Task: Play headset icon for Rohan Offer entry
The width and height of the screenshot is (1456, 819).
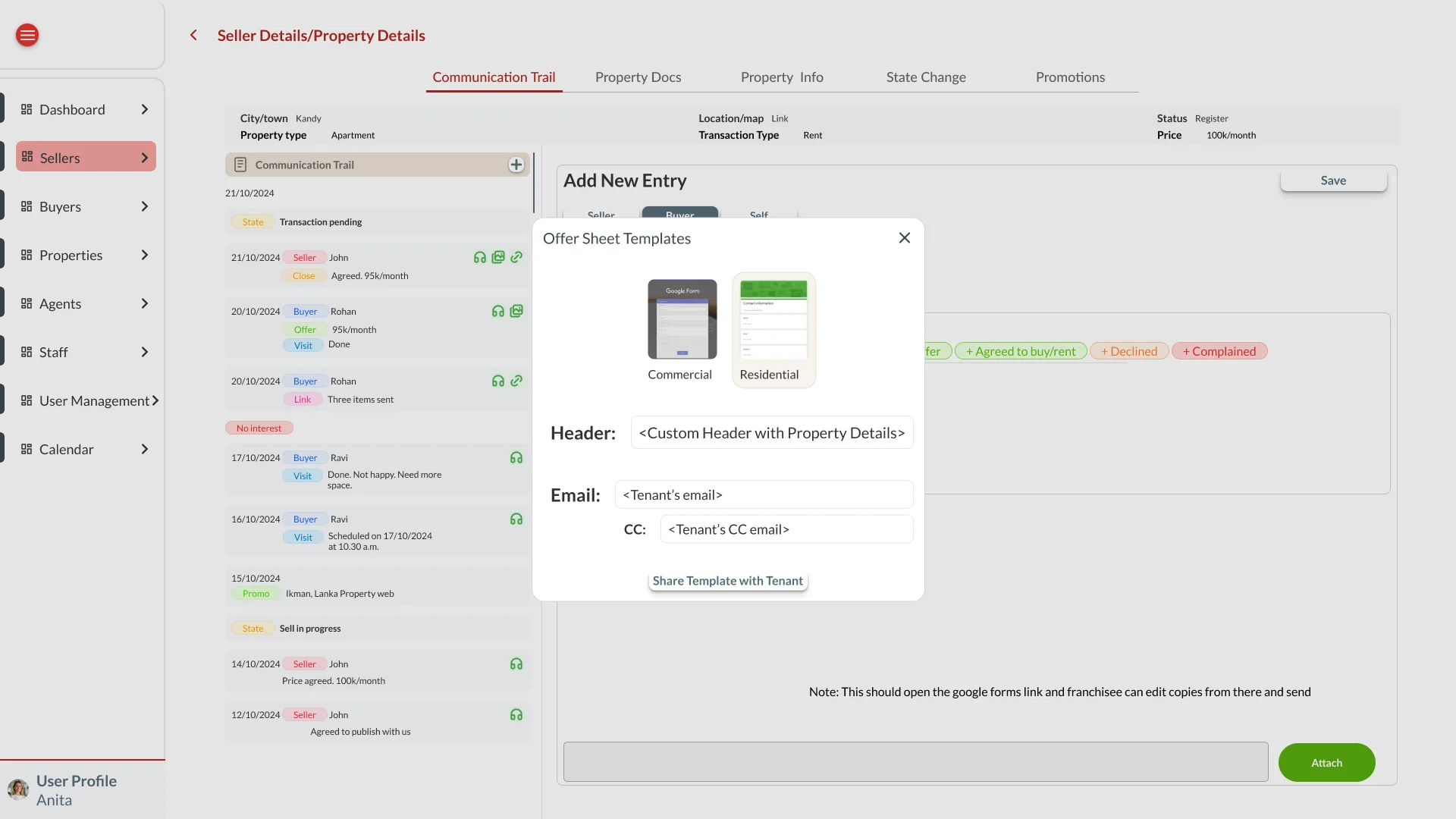Action: [498, 311]
